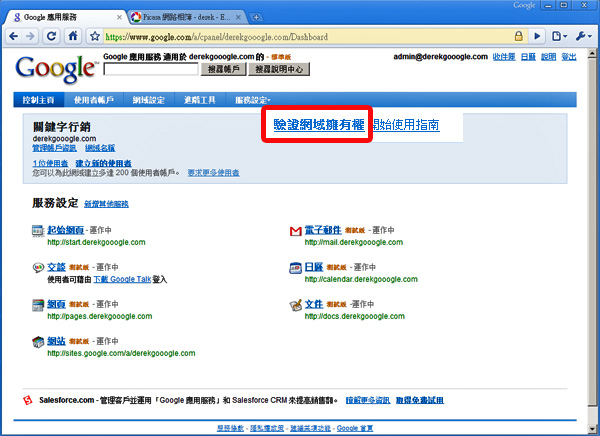
Task: Click the 網頁 pages service icon
Action: (x=38, y=305)
